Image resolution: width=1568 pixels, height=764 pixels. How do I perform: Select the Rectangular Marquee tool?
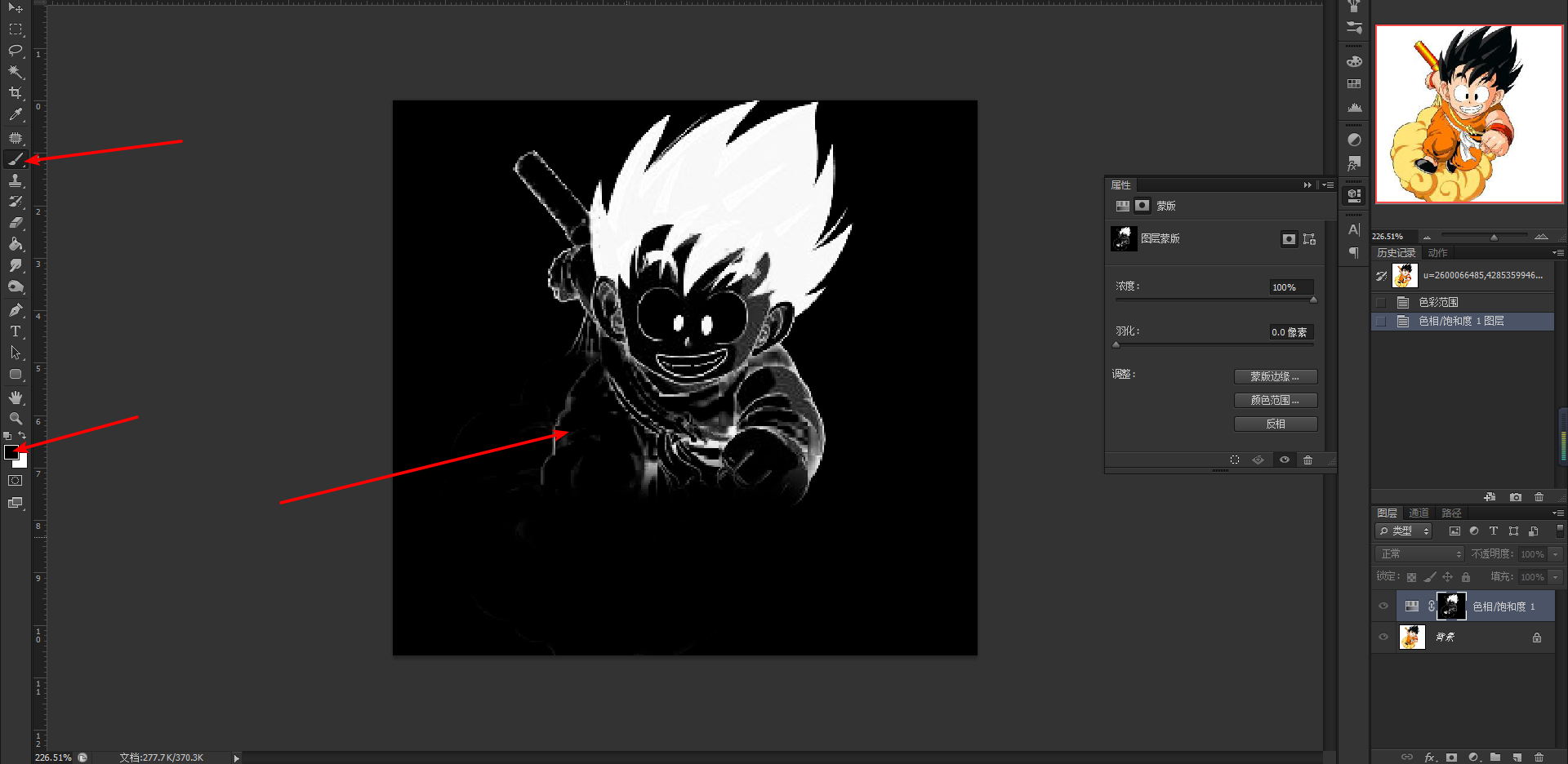(16, 29)
